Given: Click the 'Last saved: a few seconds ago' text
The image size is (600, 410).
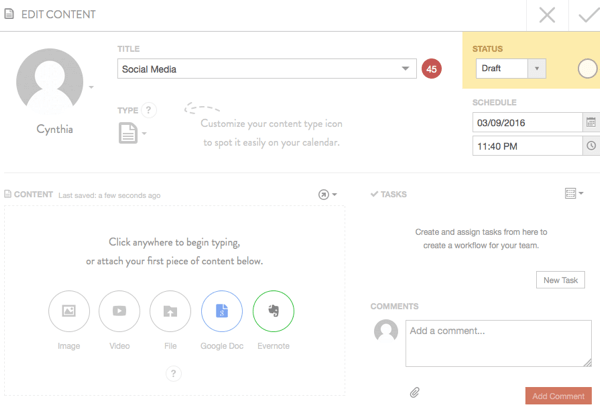Looking at the screenshot, I should click(x=109, y=195).
